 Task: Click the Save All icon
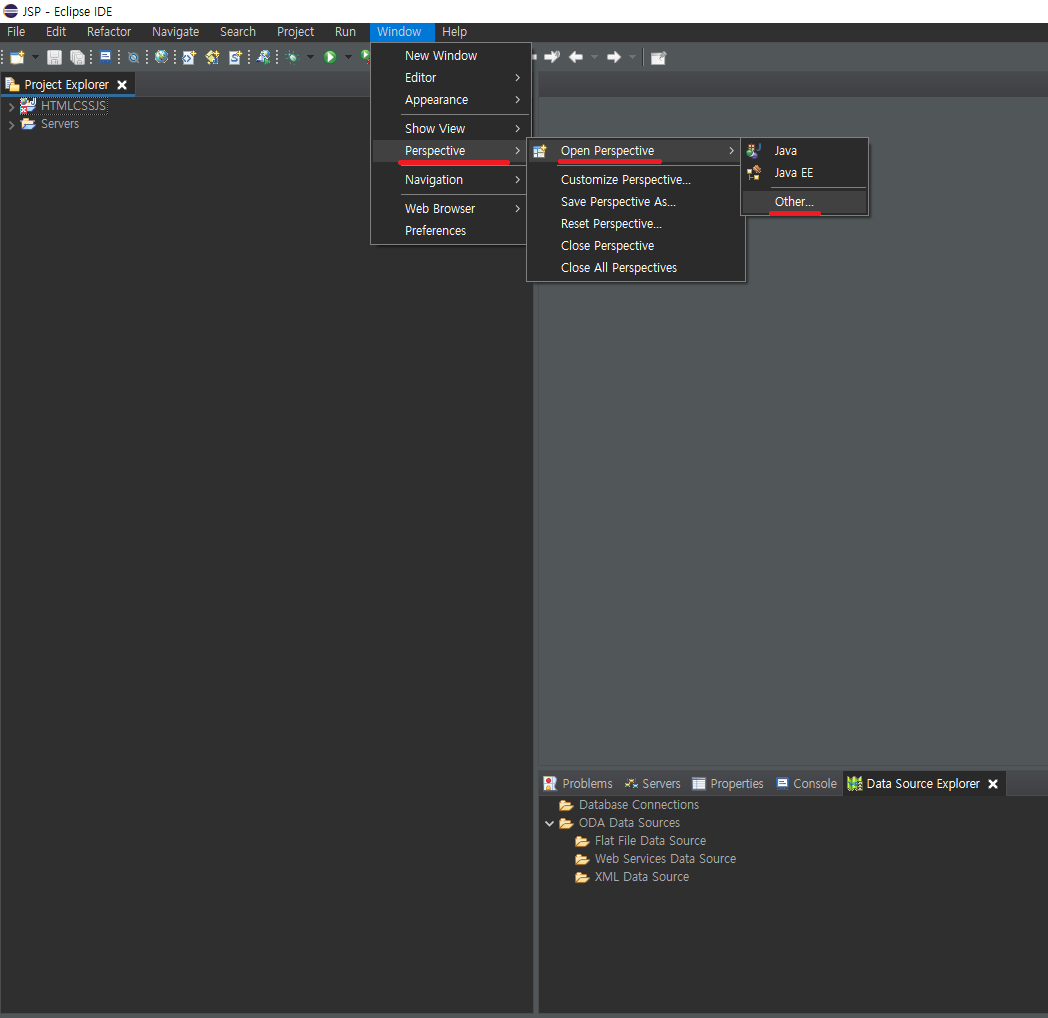coord(78,57)
